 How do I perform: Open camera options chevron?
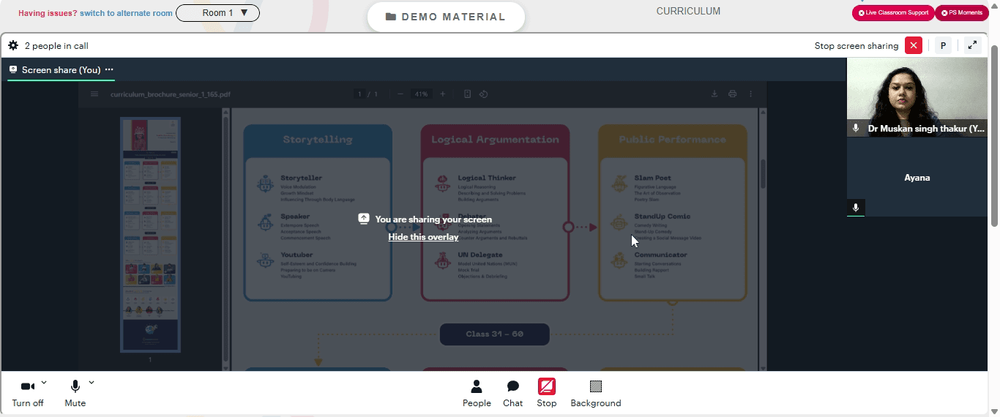tap(44, 383)
